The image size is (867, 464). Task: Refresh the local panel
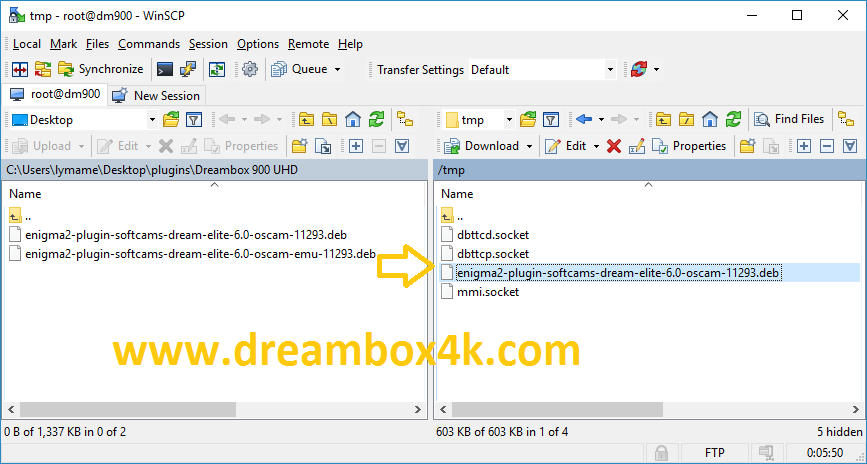coord(377,119)
